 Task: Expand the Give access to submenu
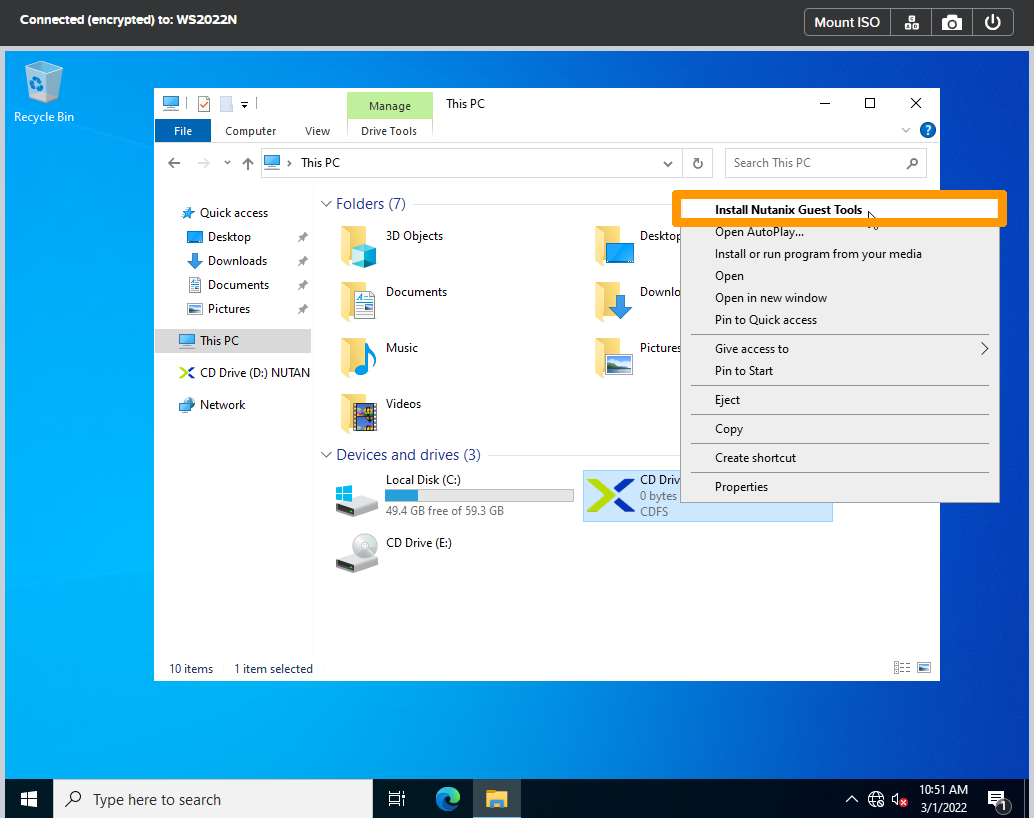pyautogui.click(x=984, y=349)
